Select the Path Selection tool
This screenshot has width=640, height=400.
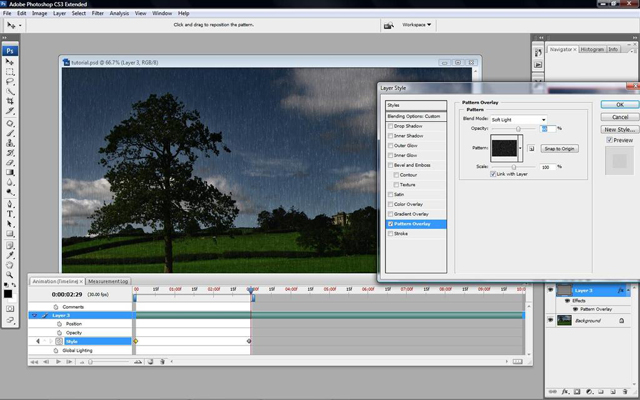10,224
